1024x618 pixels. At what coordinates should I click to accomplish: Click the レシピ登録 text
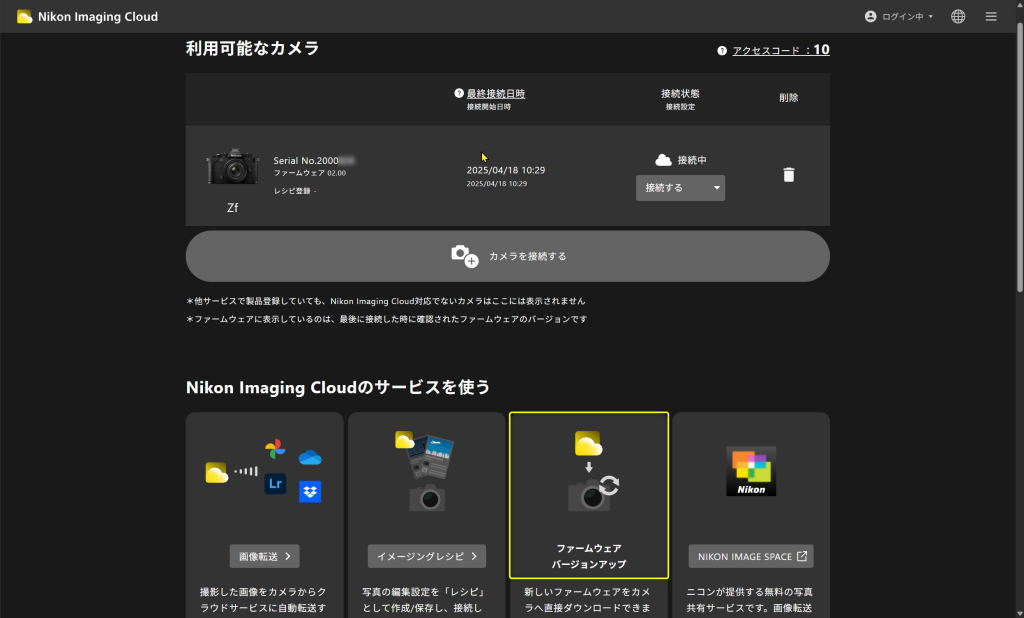292,191
